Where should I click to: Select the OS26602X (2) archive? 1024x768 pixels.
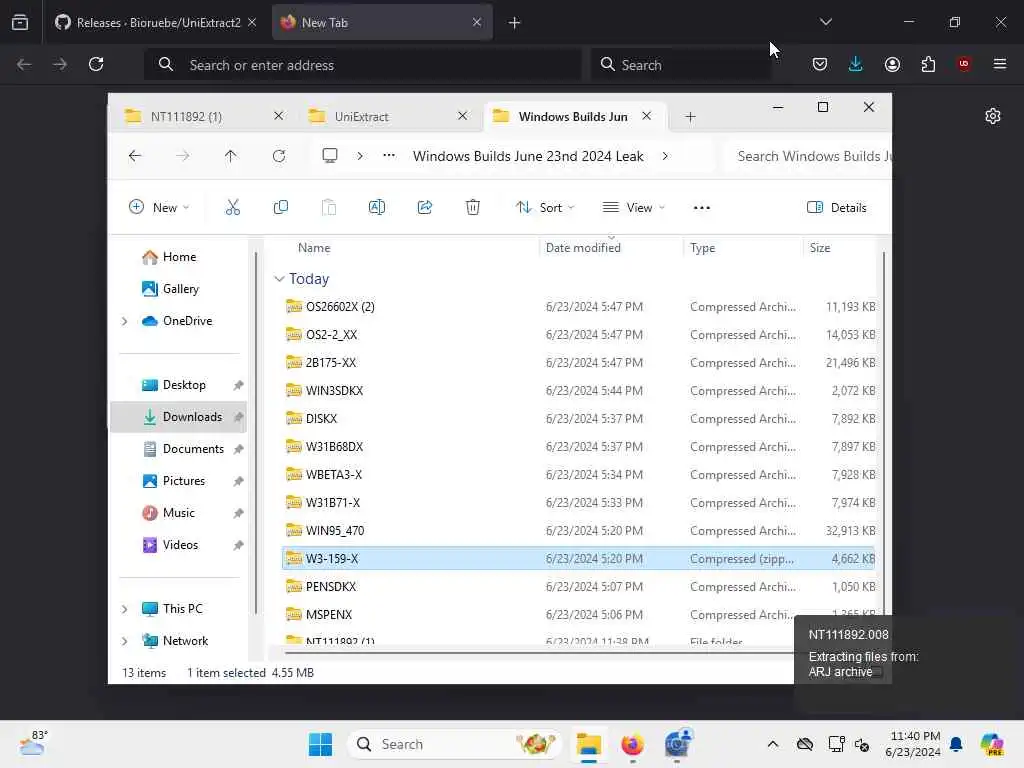(x=578, y=307)
